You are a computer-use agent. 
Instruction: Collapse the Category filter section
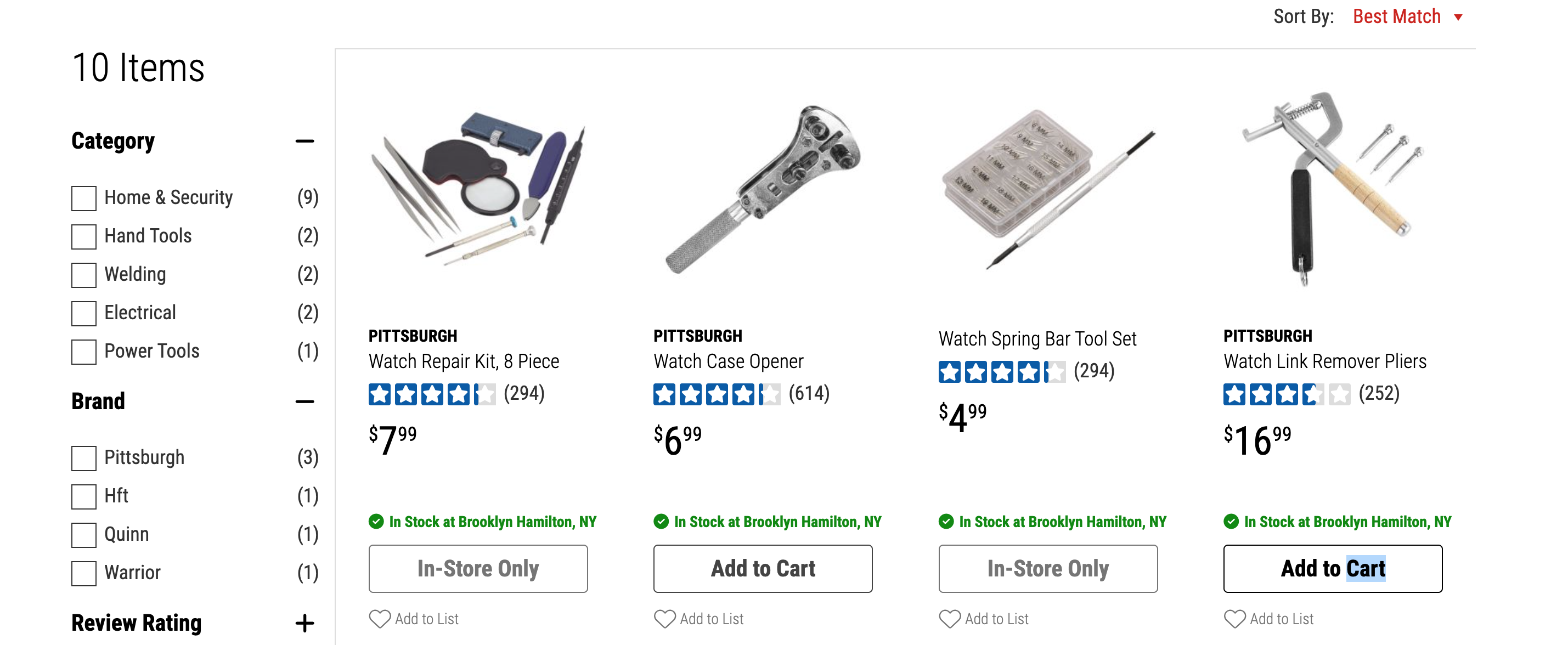(304, 141)
